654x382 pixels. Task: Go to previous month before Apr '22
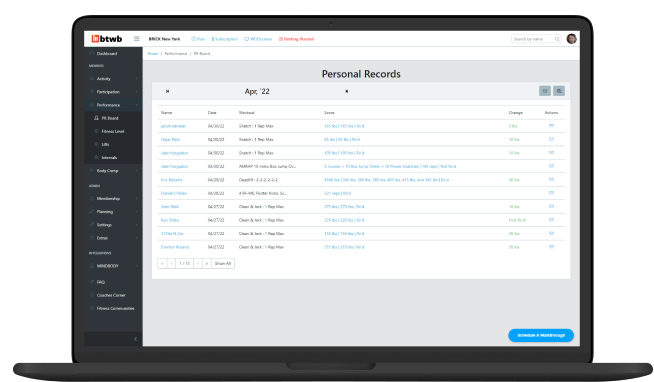167,91
